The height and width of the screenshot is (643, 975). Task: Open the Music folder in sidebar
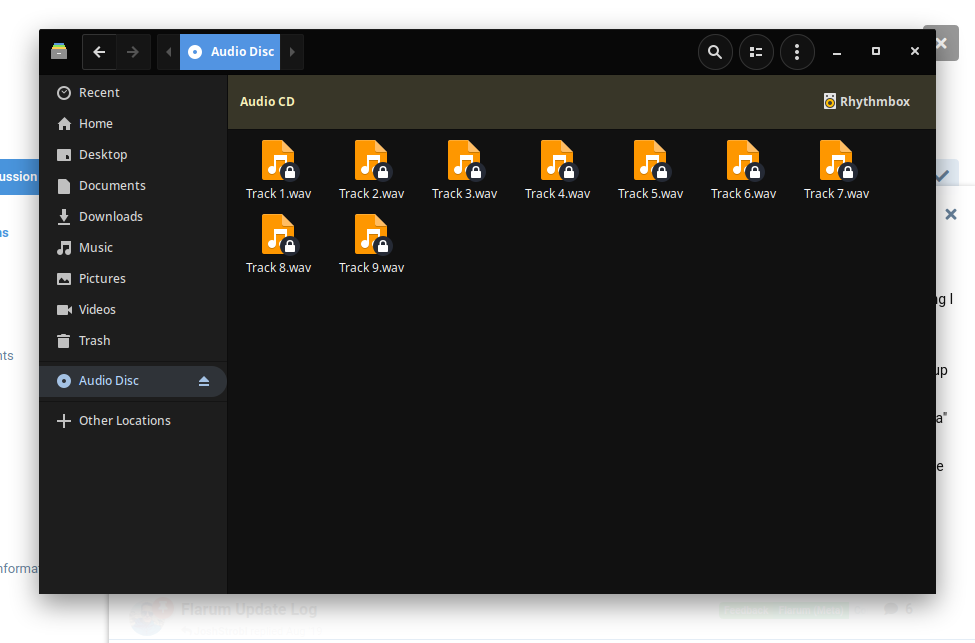(x=95, y=248)
